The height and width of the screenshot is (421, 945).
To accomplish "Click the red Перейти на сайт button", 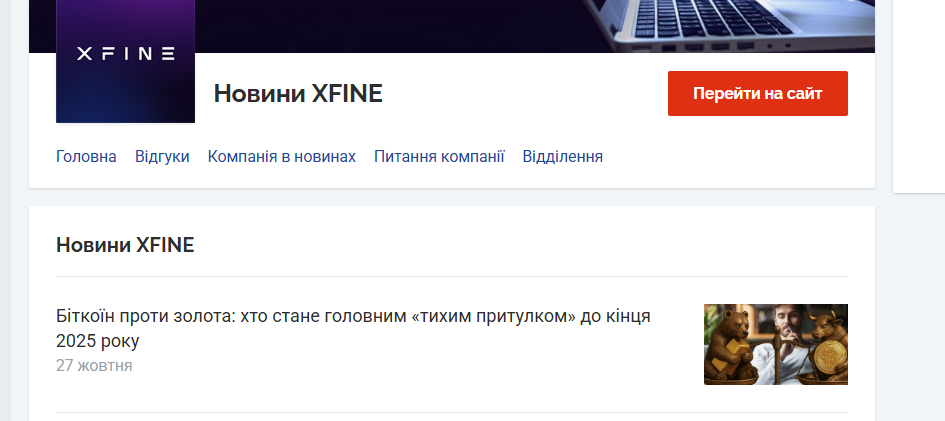I will [x=758, y=93].
